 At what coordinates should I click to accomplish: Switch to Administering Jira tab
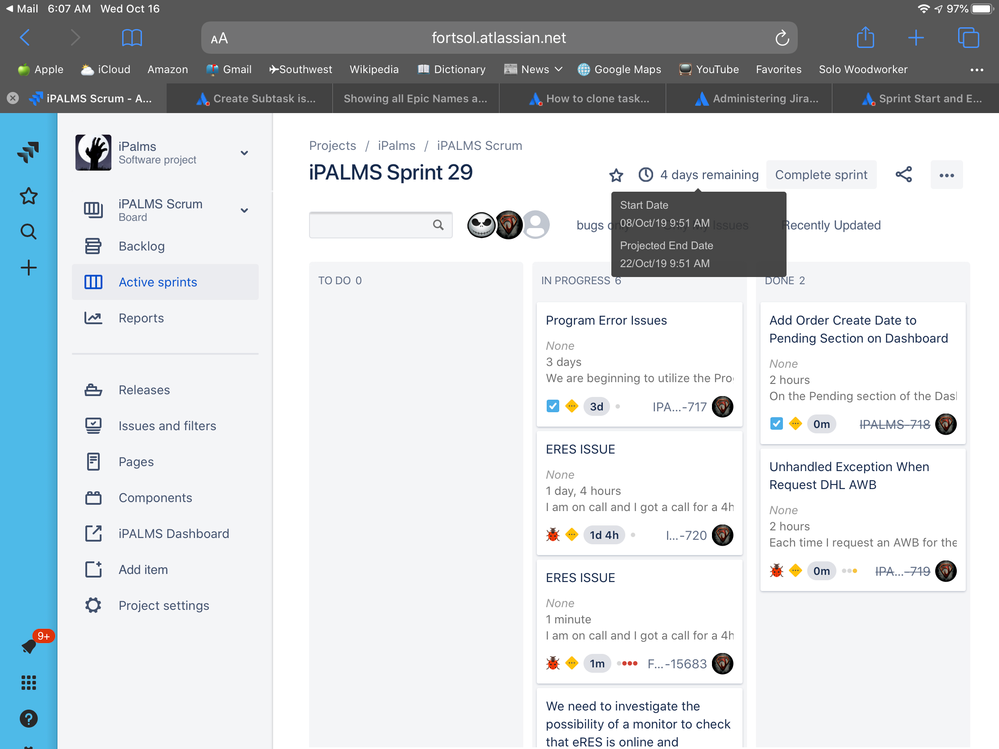749,98
